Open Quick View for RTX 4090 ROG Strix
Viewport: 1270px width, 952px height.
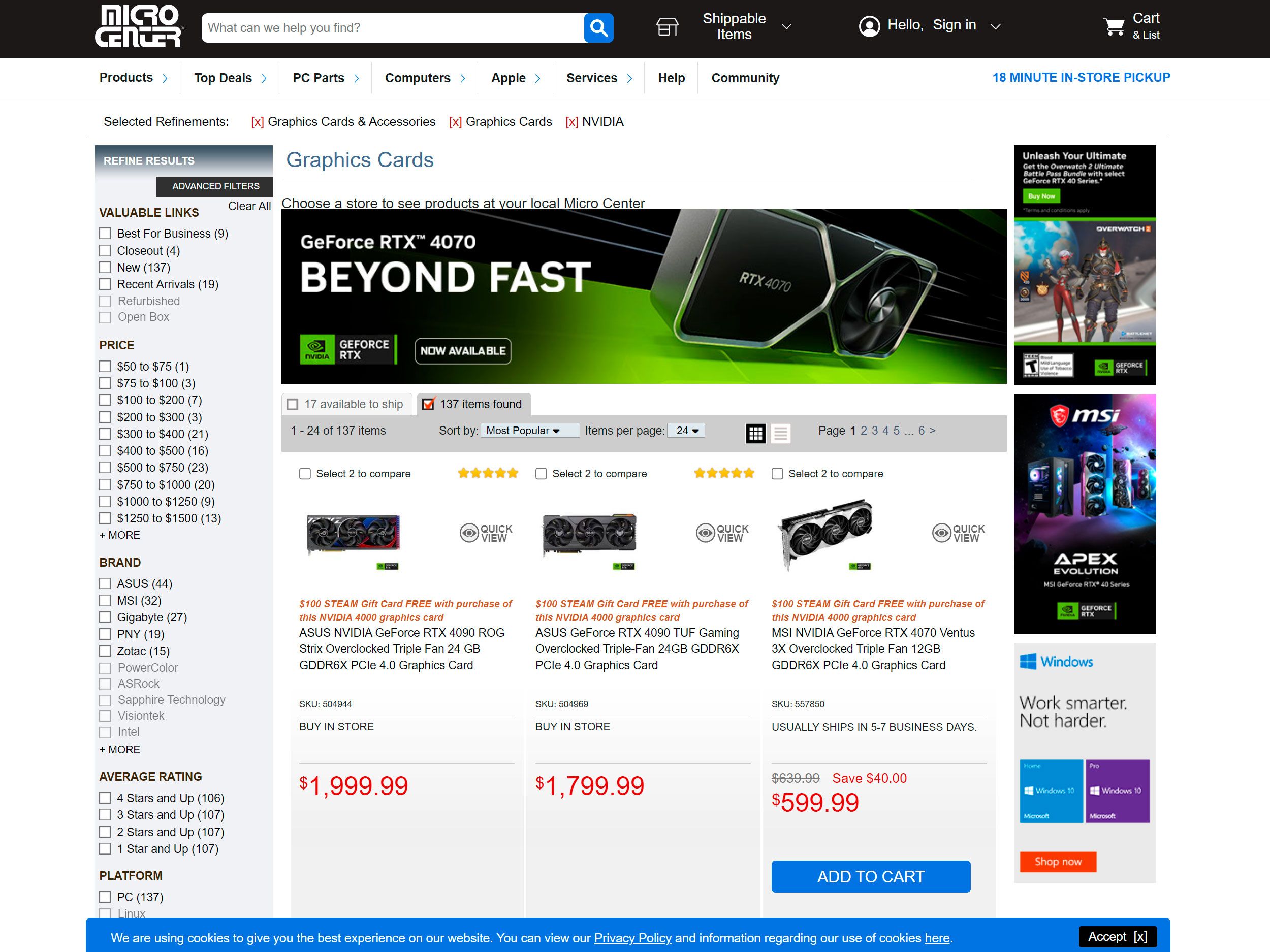coord(486,533)
